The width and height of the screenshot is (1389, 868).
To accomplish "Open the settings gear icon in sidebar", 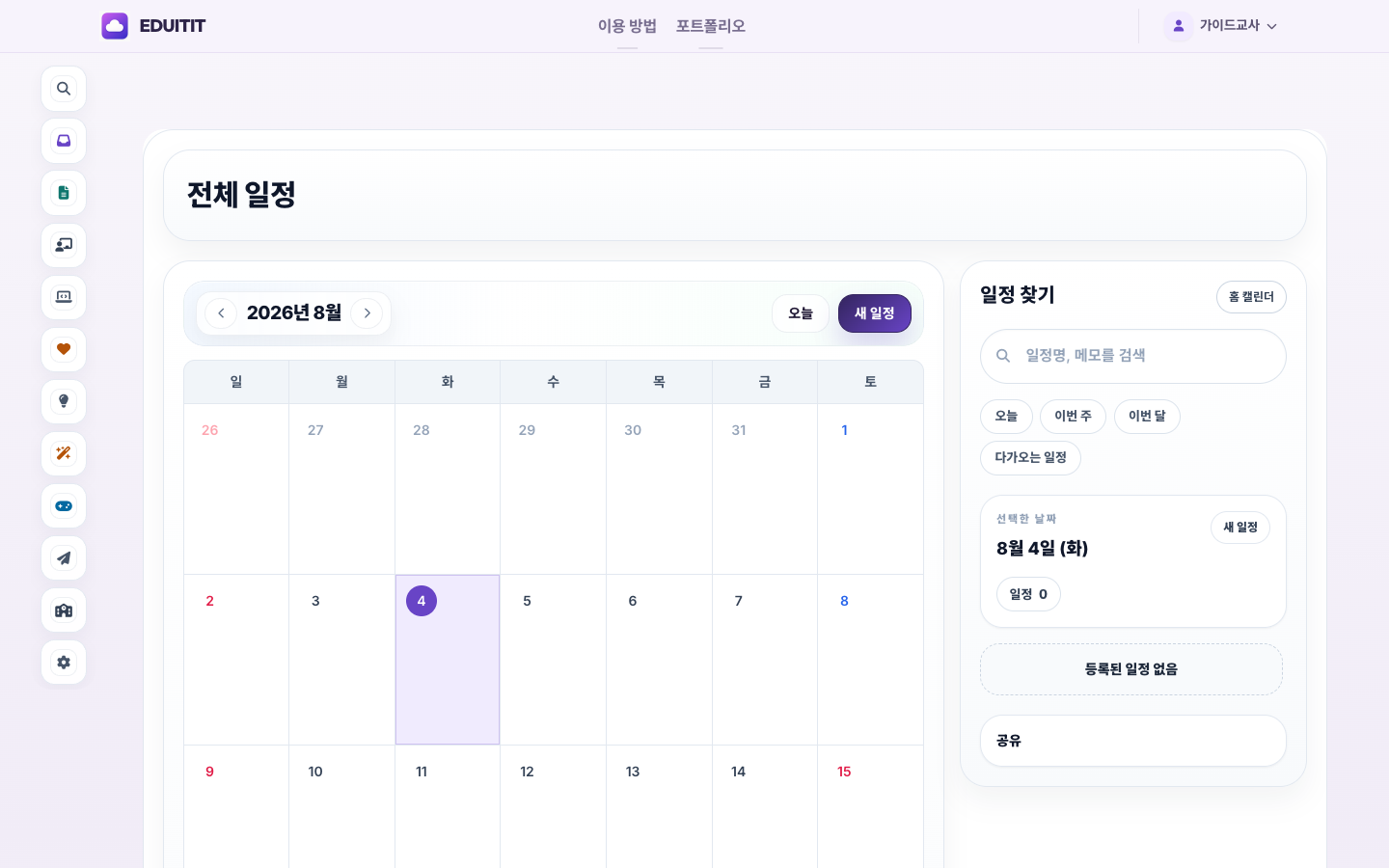I will click(x=64, y=662).
